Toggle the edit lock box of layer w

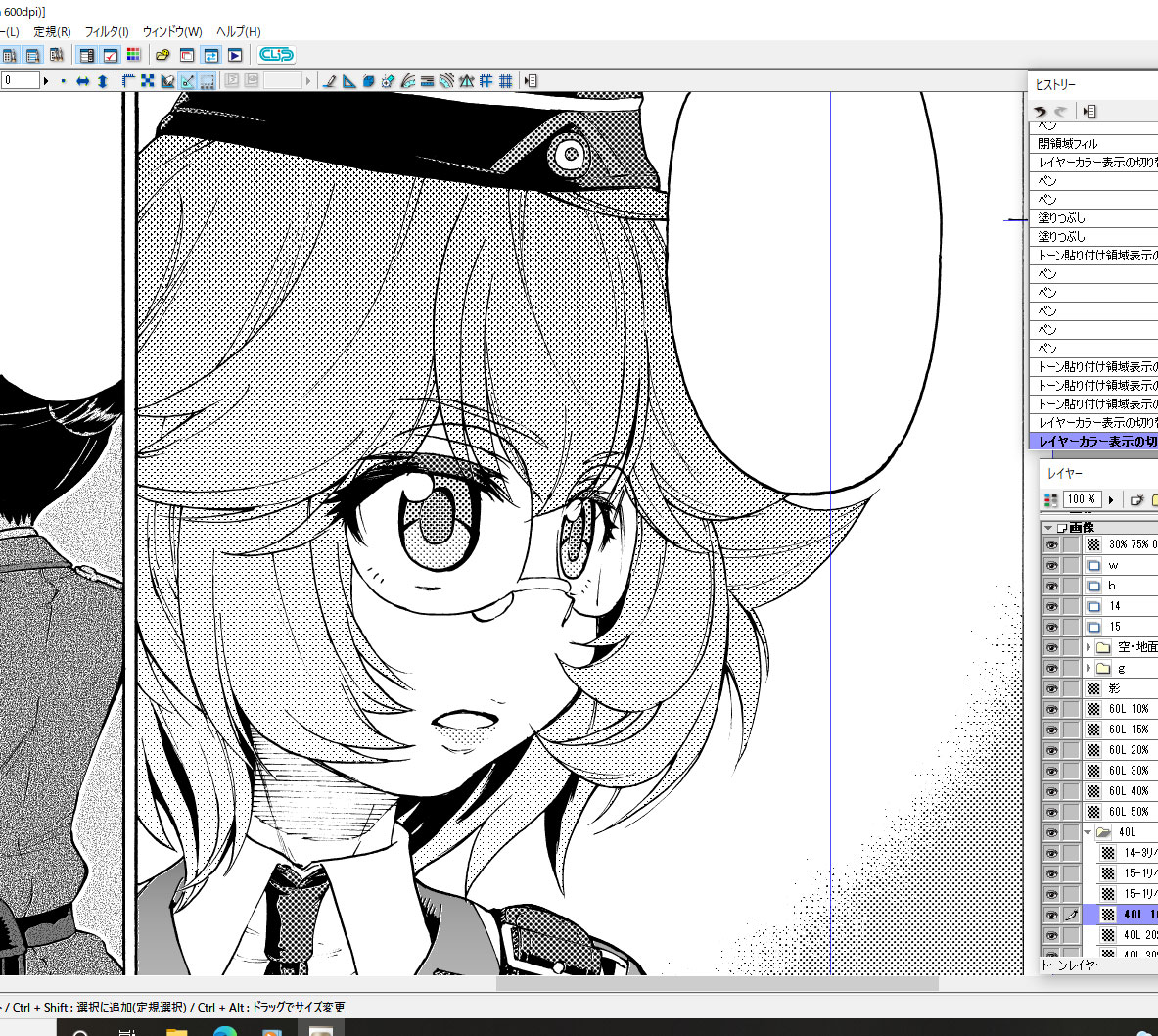coord(1071,565)
